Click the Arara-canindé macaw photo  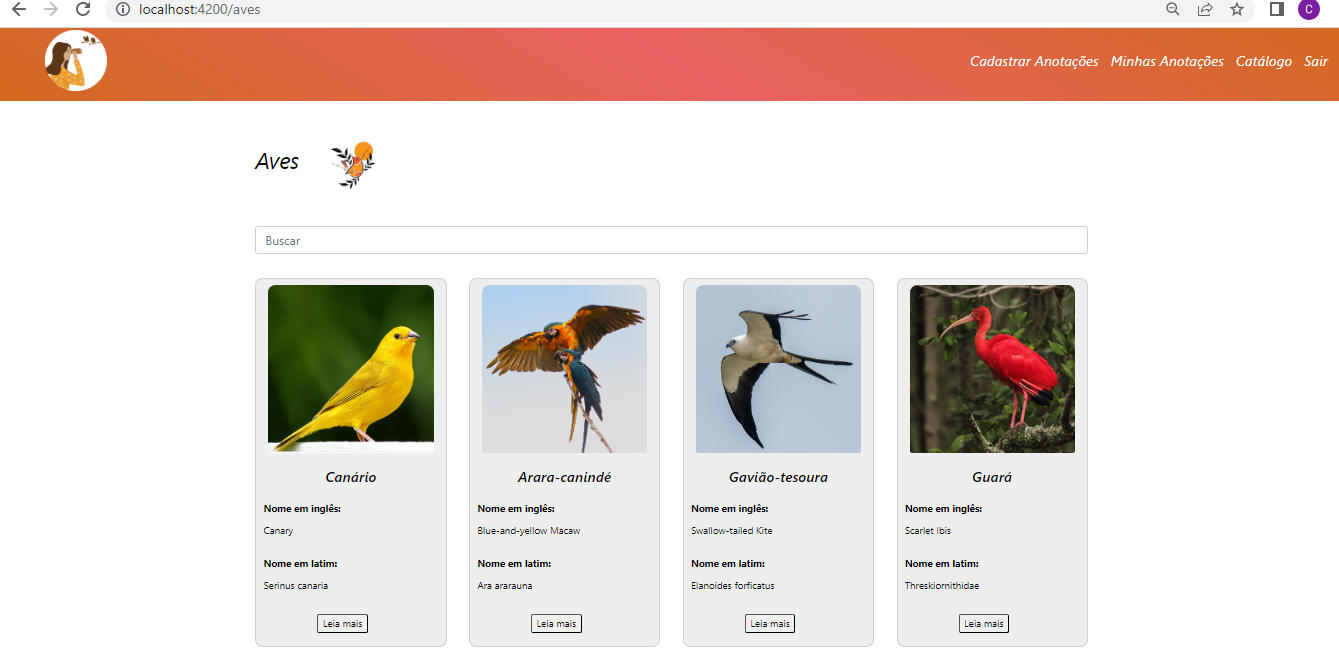(x=564, y=368)
